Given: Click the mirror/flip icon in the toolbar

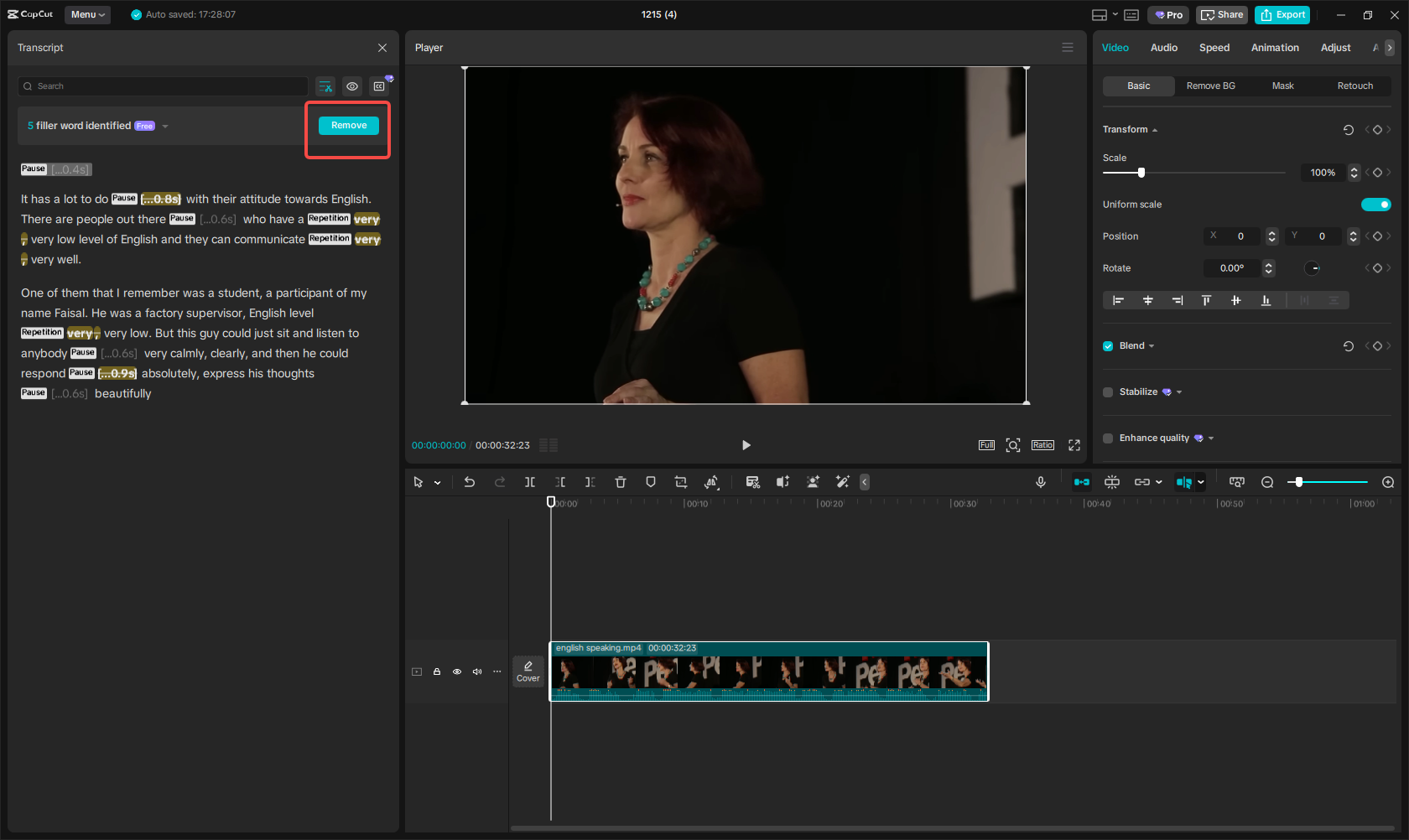Looking at the screenshot, I should click(x=711, y=482).
